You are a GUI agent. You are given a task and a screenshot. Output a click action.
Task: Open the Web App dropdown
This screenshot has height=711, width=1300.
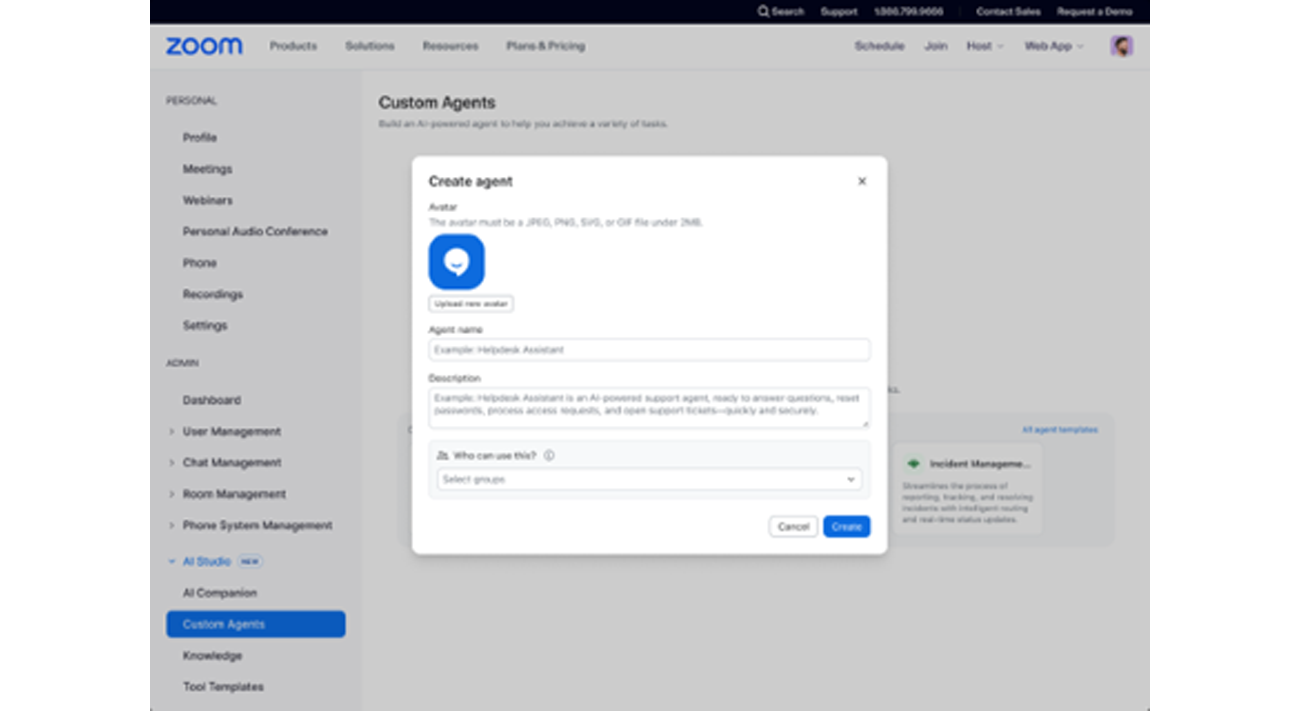(1053, 46)
